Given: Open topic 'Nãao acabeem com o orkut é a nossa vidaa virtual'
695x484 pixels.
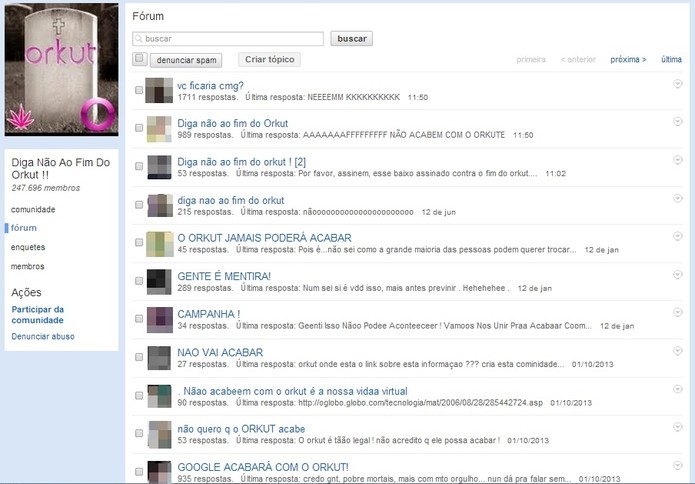Looking at the screenshot, I should 293,391.
